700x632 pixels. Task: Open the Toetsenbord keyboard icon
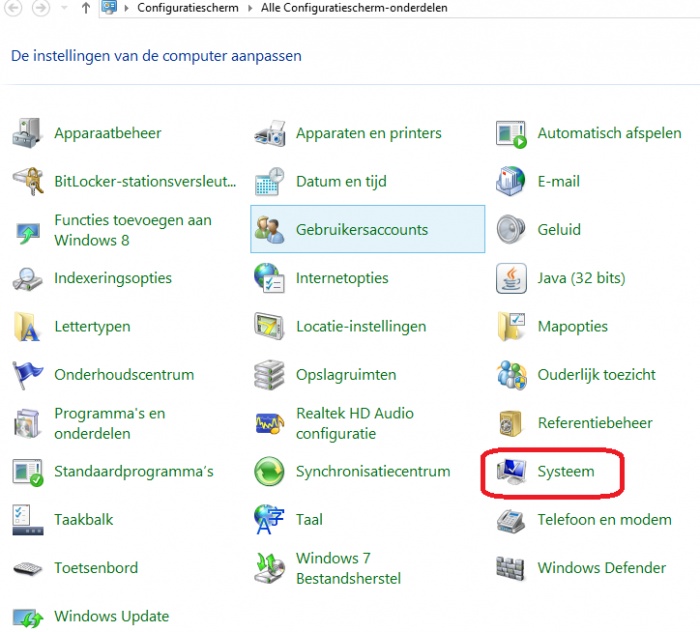pyautogui.click(x=28, y=568)
